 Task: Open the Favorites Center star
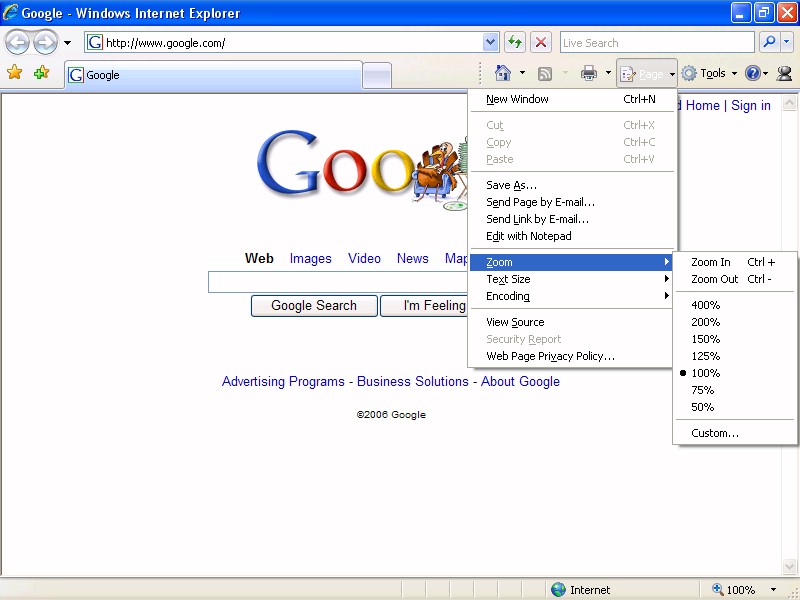(15, 73)
